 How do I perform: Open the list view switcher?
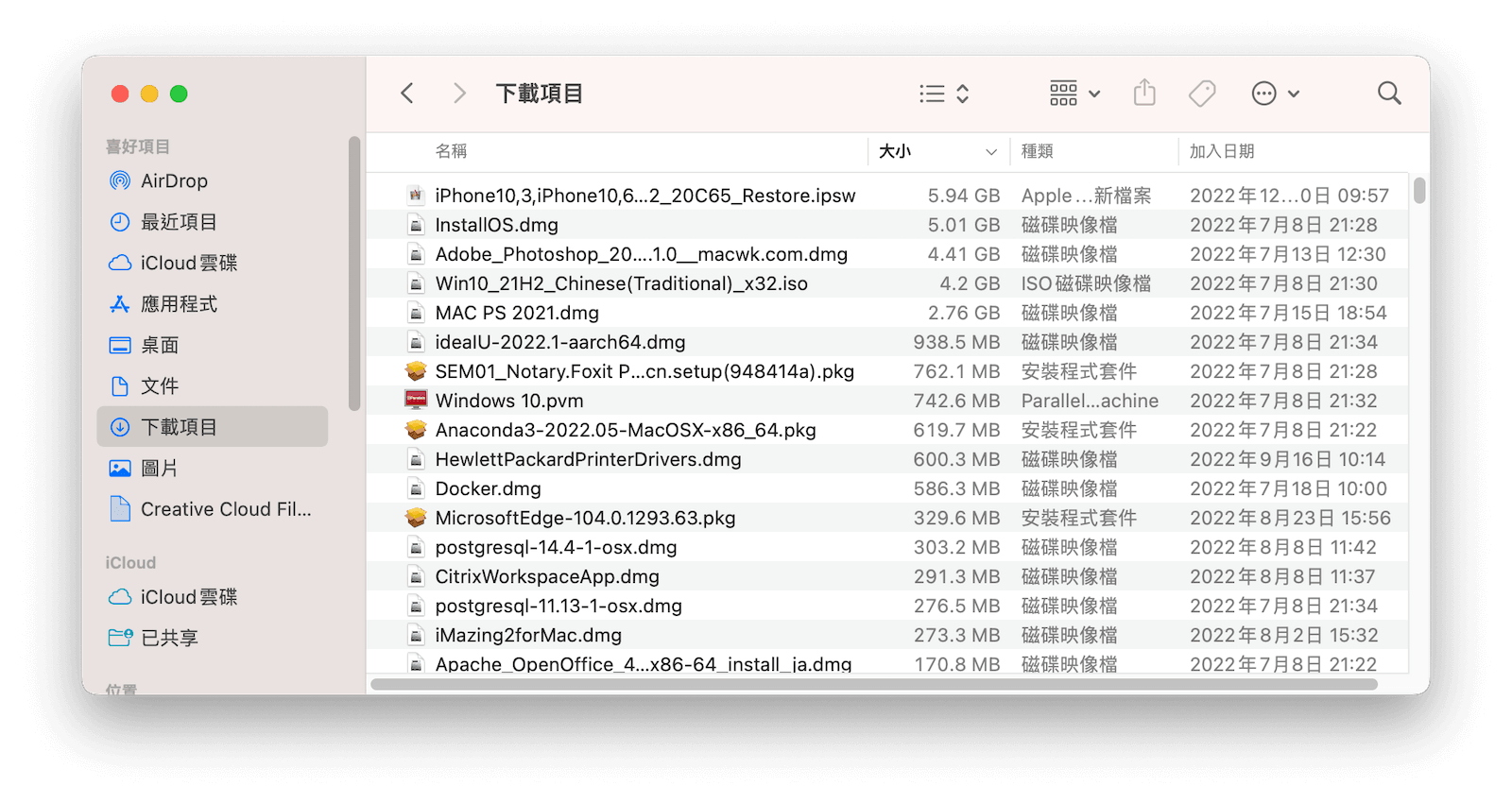(944, 94)
